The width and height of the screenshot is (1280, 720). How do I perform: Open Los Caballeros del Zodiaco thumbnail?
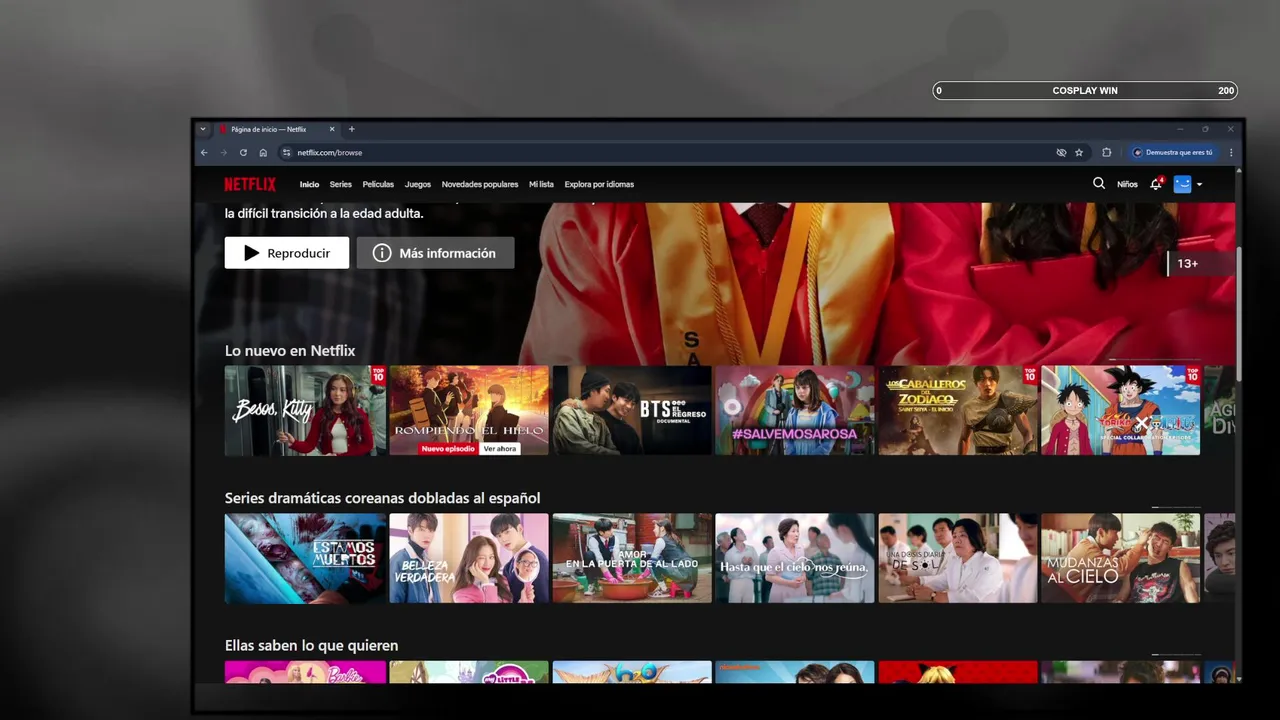(958, 410)
